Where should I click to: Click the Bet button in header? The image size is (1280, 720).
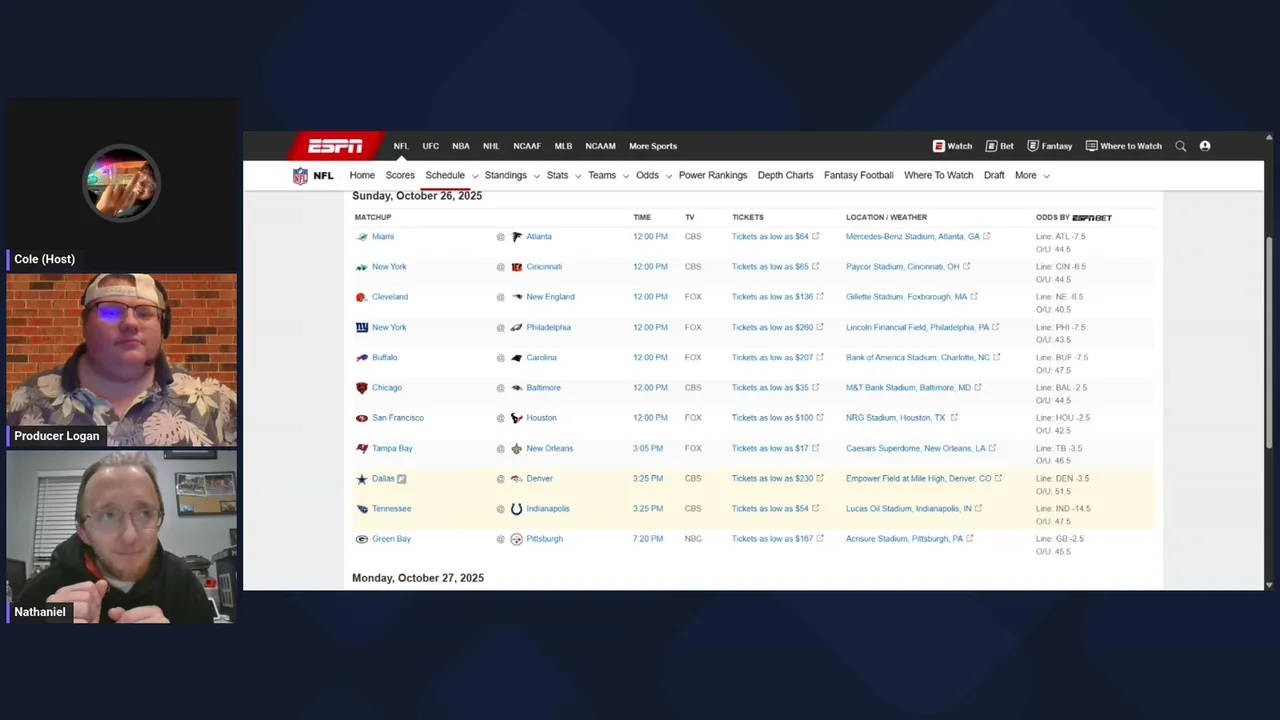click(1000, 146)
